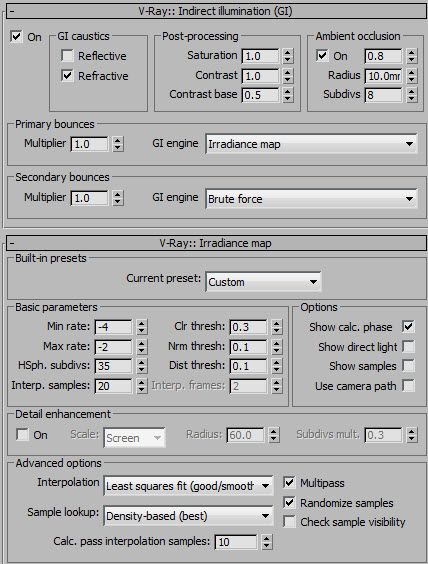
Task: Collapse the Indirect illumination (GI) rollout
Action: click(x=11, y=11)
